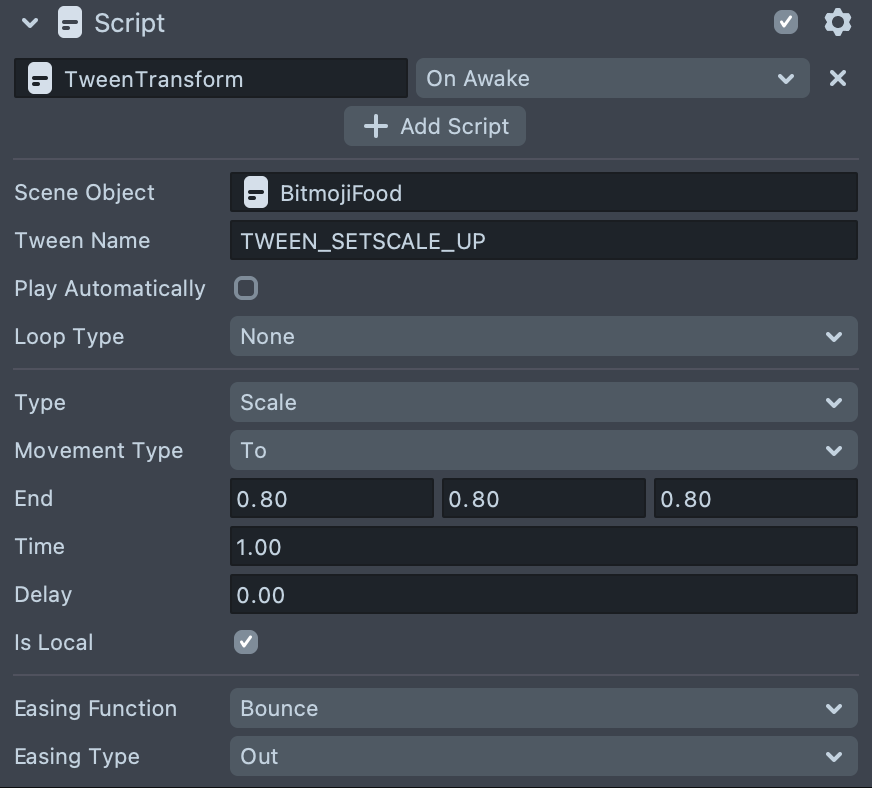The image size is (872, 788).
Task: Enable the Play Automatically checkbox
Action: pyautogui.click(x=246, y=288)
